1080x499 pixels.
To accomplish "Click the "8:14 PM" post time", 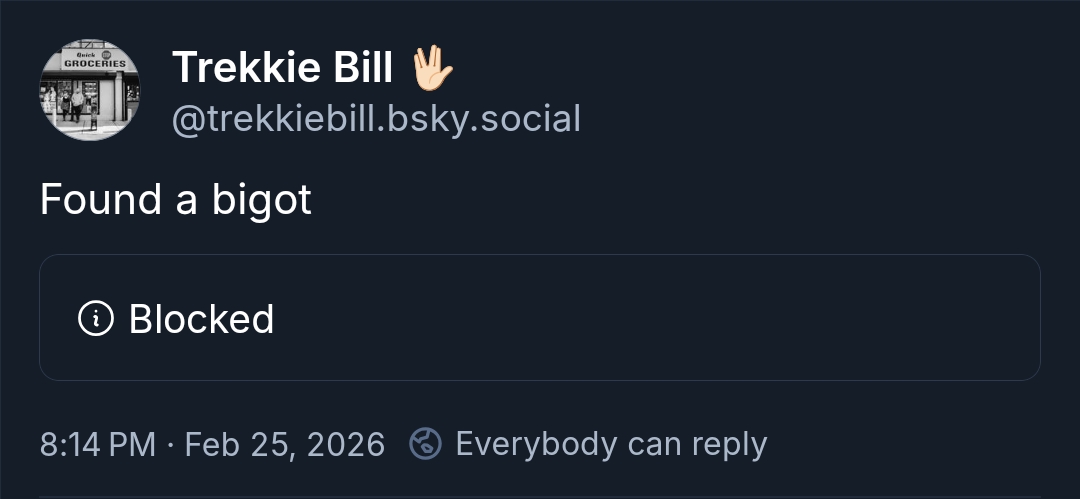I will [98, 444].
